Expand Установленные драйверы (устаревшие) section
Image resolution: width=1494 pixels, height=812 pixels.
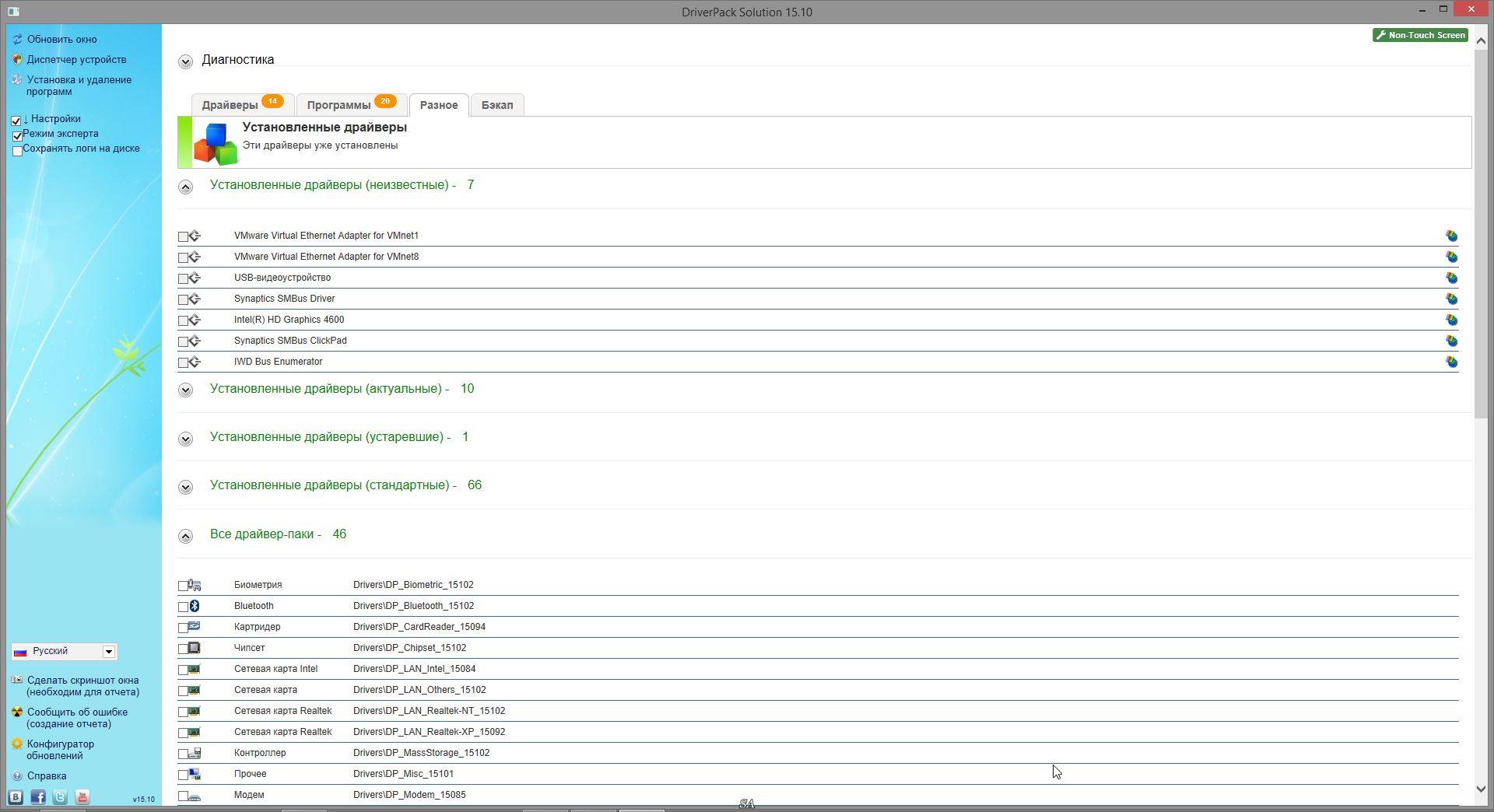185,439
